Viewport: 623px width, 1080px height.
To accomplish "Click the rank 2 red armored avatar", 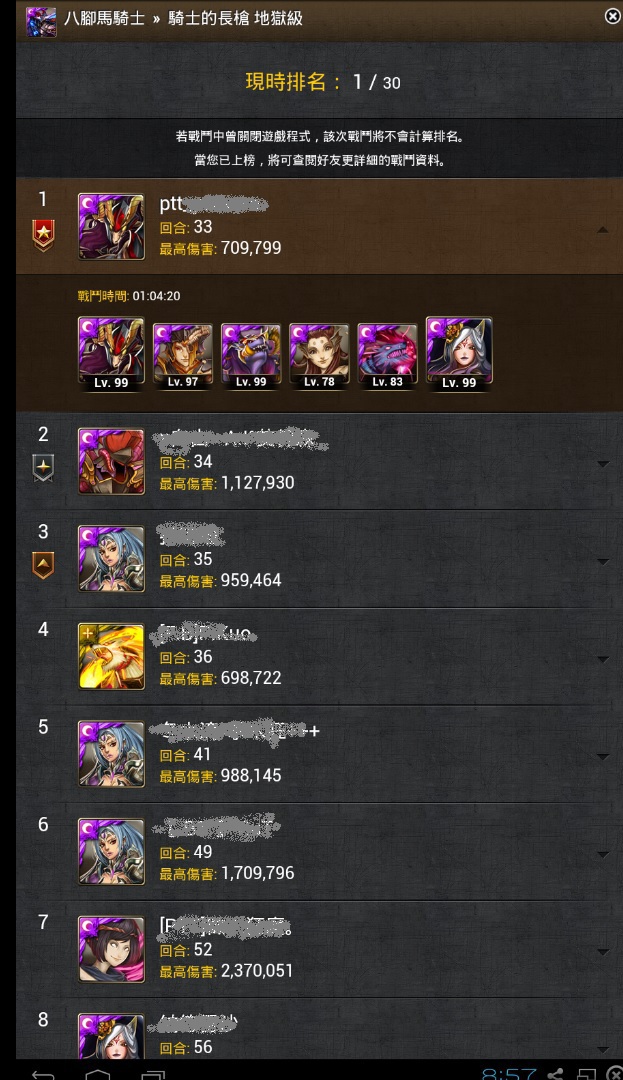I will click(112, 461).
